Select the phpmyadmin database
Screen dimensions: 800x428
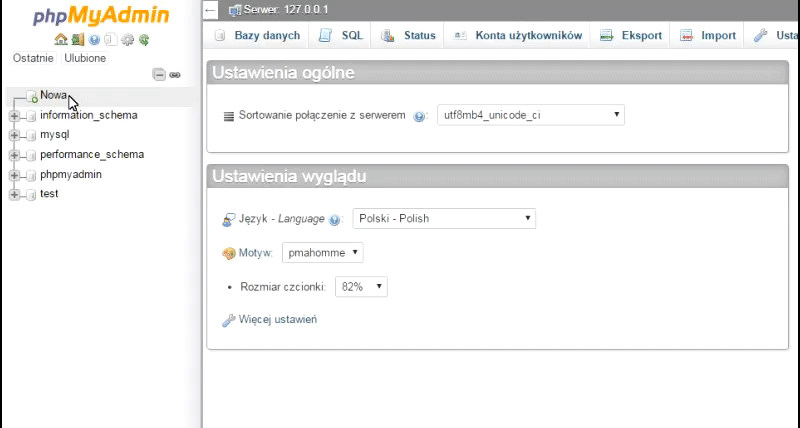coord(71,174)
